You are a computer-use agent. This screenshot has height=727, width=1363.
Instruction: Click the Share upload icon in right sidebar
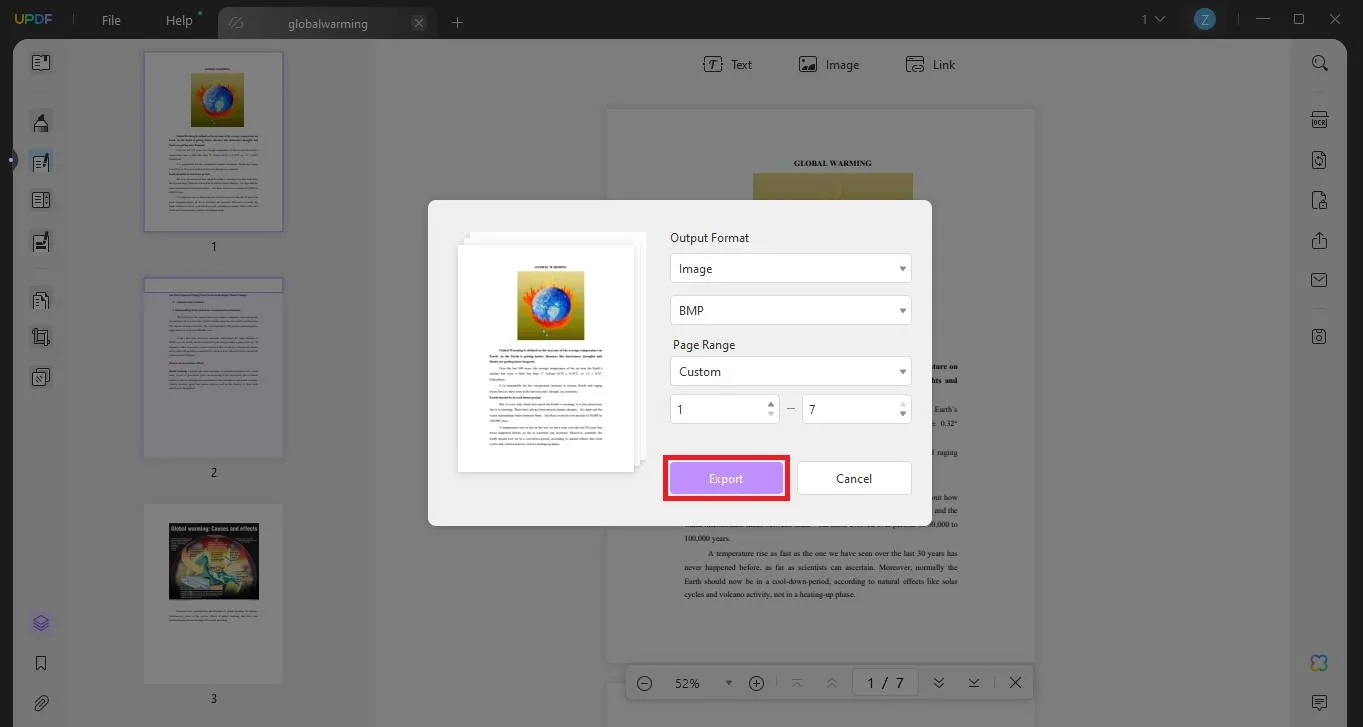1320,240
